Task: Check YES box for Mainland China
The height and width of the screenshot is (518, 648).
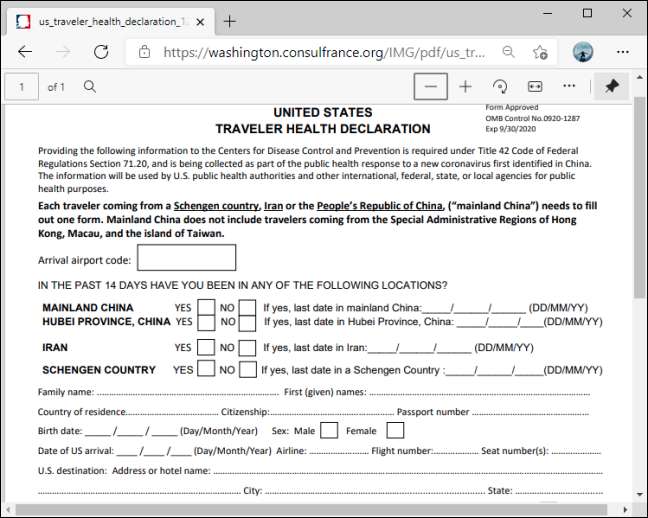Action: point(206,309)
